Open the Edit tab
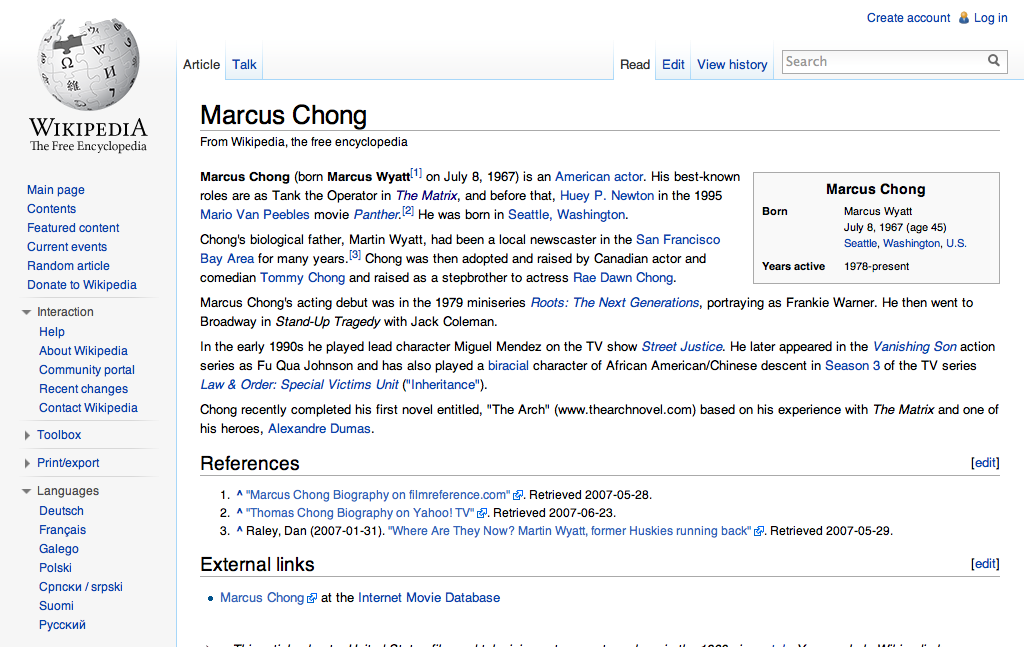This screenshot has height=647, width=1024. pos(673,64)
